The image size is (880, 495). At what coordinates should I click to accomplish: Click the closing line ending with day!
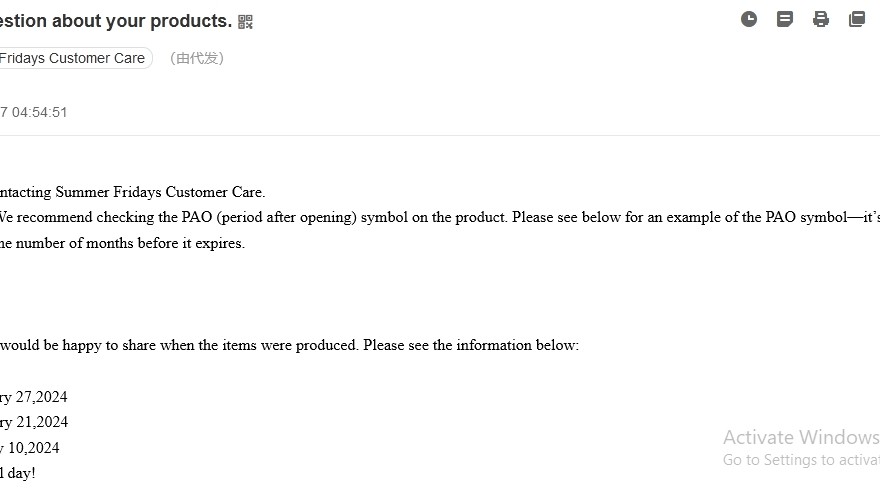click(x=18, y=473)
